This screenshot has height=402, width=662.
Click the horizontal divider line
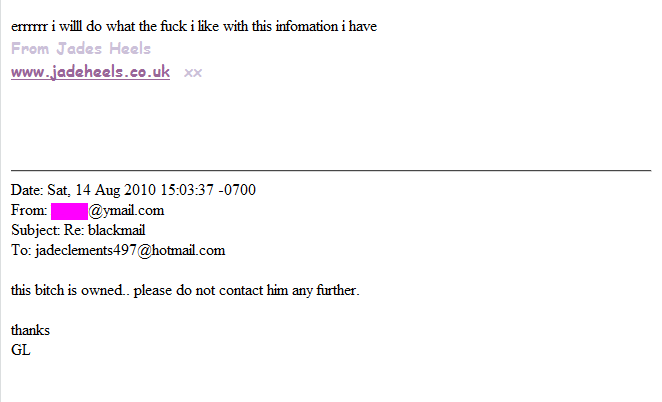tap(330, 170)
